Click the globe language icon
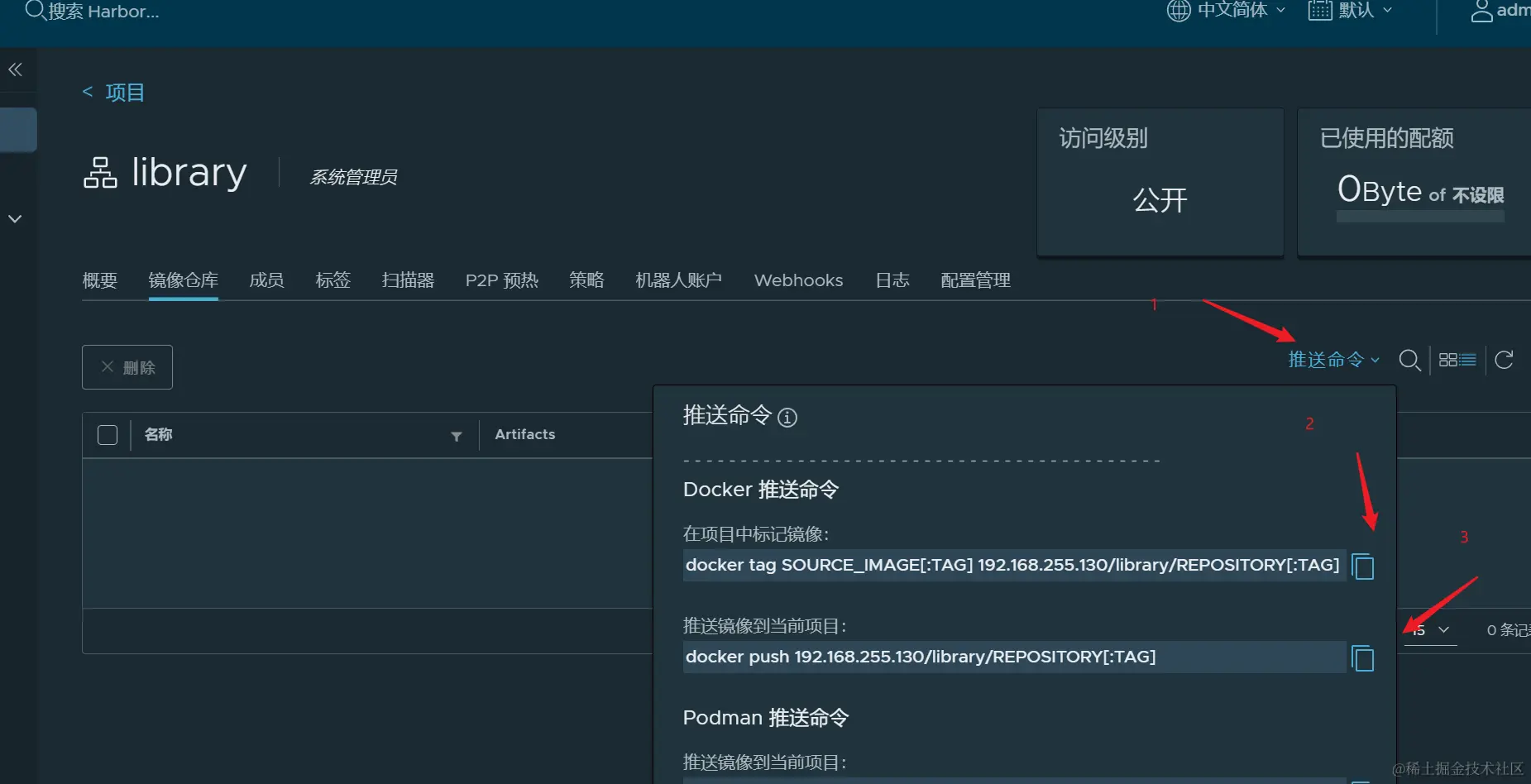Viewport: 1531px width, 784px height. [1179, 11]
